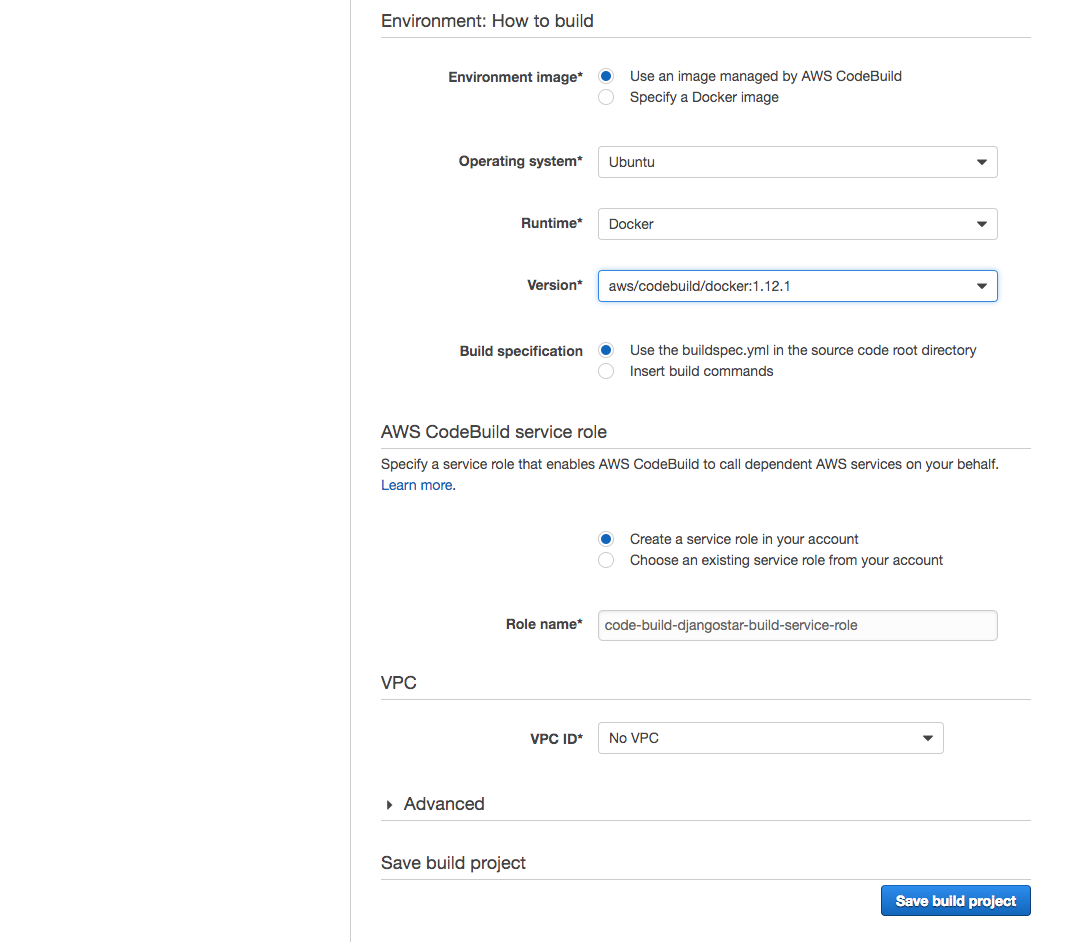Select 'Specify a Docker image' option

[606, 97]
